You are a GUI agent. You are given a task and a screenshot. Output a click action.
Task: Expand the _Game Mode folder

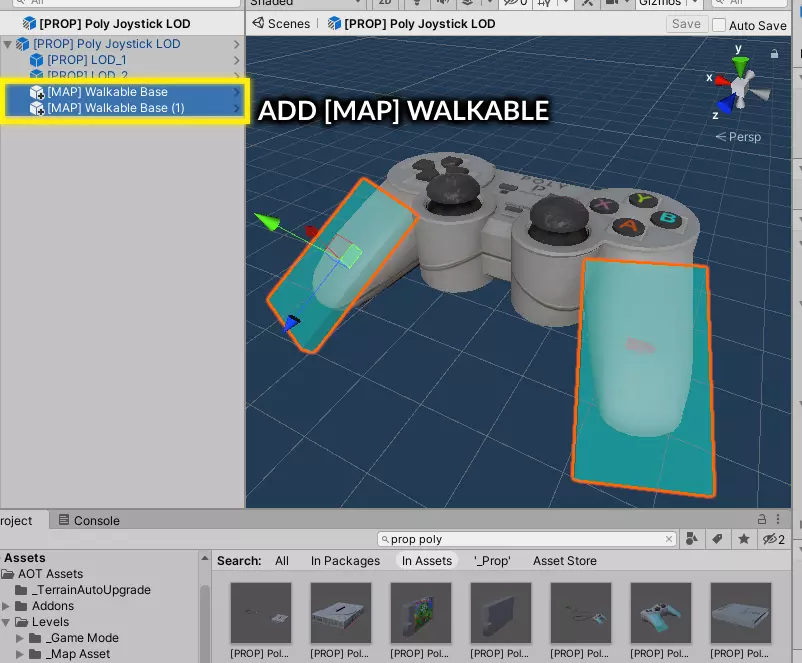pyautogui.click(x=20, y=638)
